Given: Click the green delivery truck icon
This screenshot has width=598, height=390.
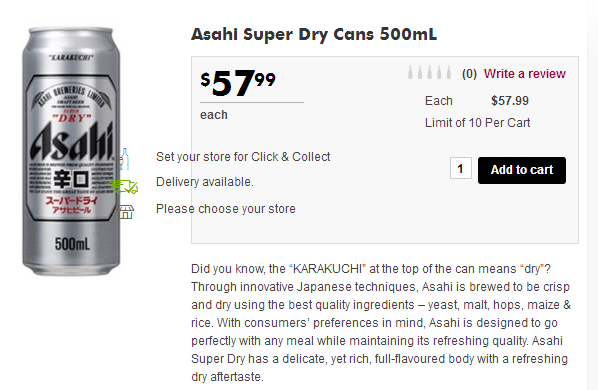Looking at the screenshot, I should point(125,187).
